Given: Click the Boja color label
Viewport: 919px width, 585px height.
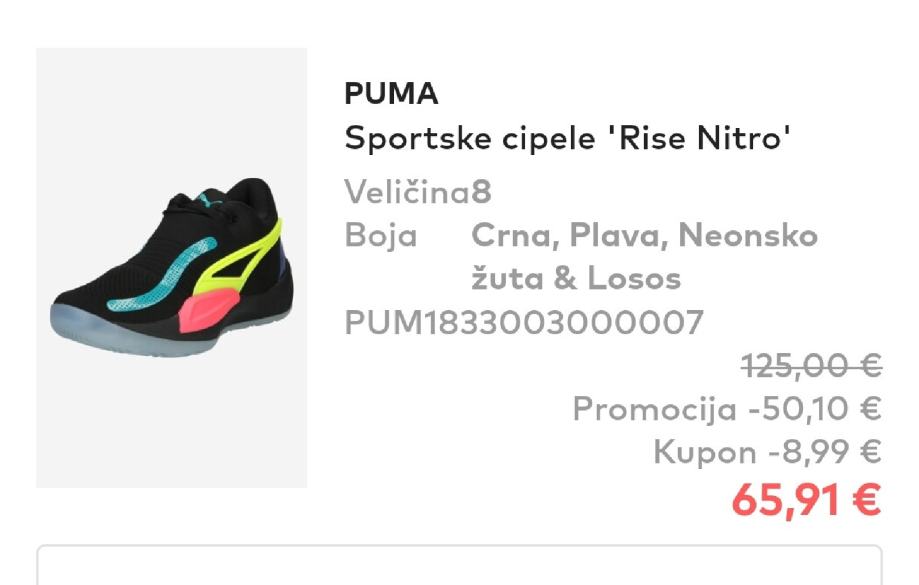Looking at the screenshot, I should tap(381, 236).
